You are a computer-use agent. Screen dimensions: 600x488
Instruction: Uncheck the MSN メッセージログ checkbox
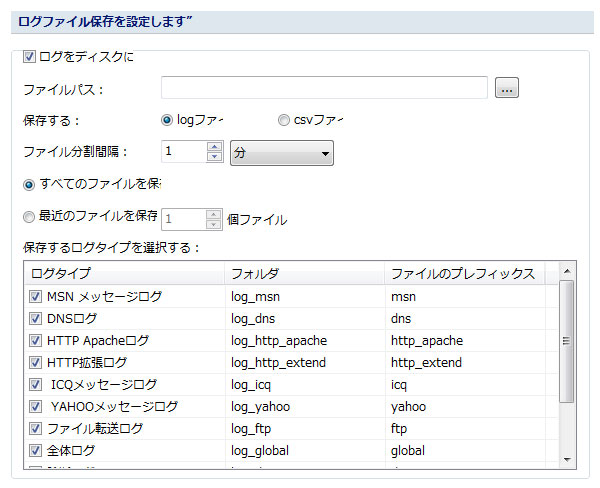tap(35, 297)
